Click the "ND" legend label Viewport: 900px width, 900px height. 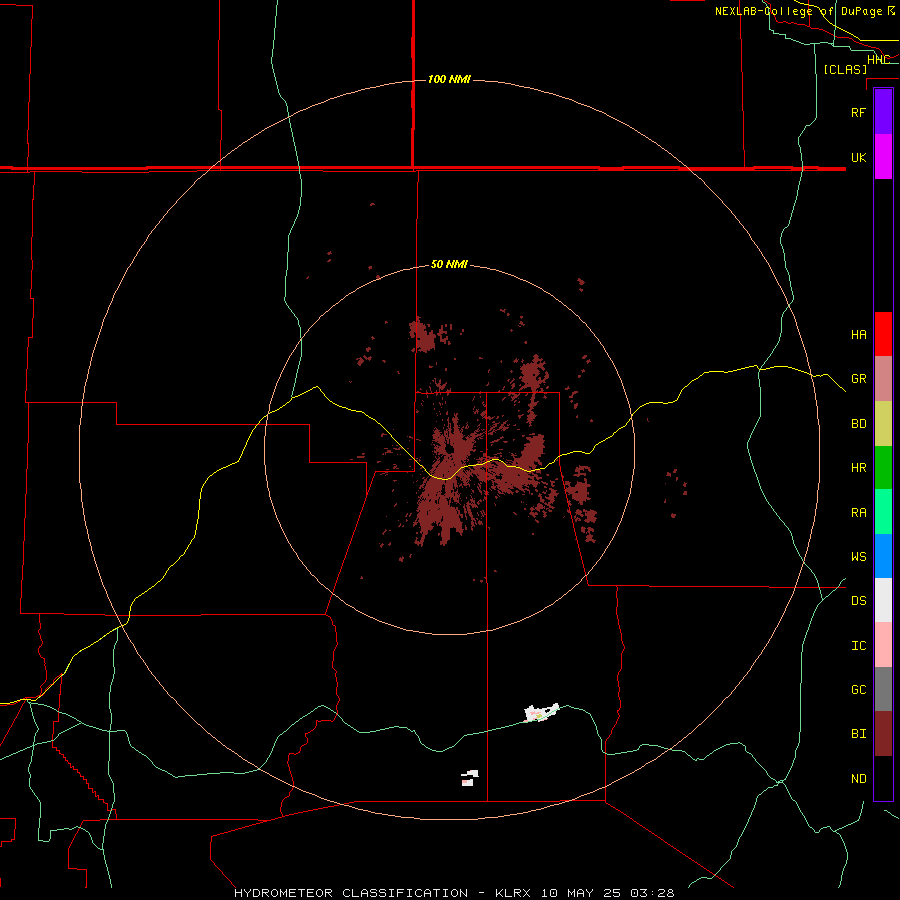click(858, 778)
